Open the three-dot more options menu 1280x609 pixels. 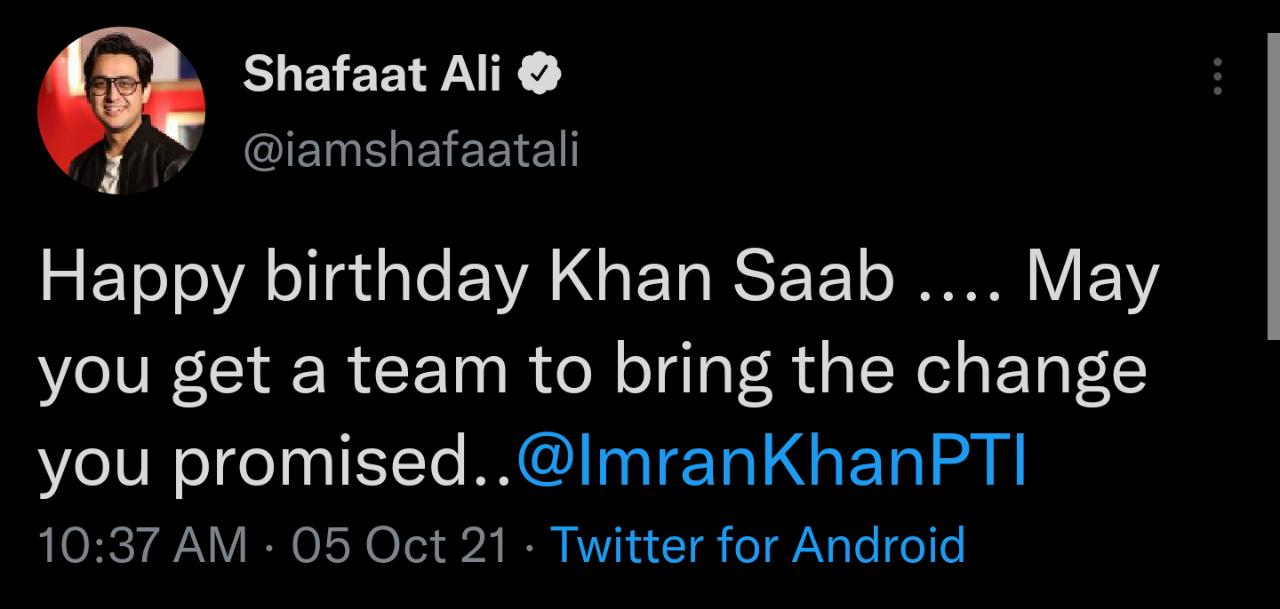point(1217,77)
